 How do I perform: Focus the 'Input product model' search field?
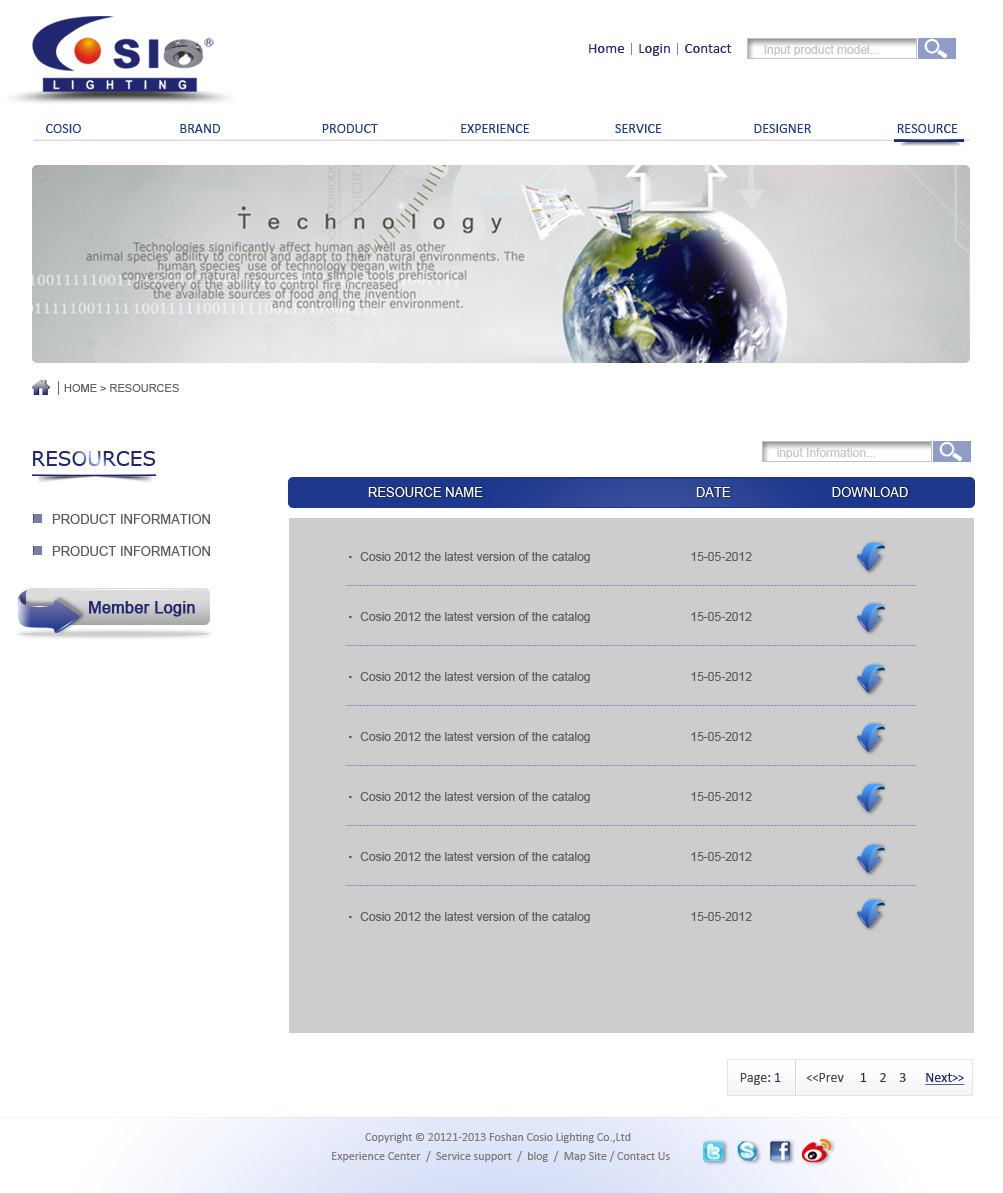832,50
